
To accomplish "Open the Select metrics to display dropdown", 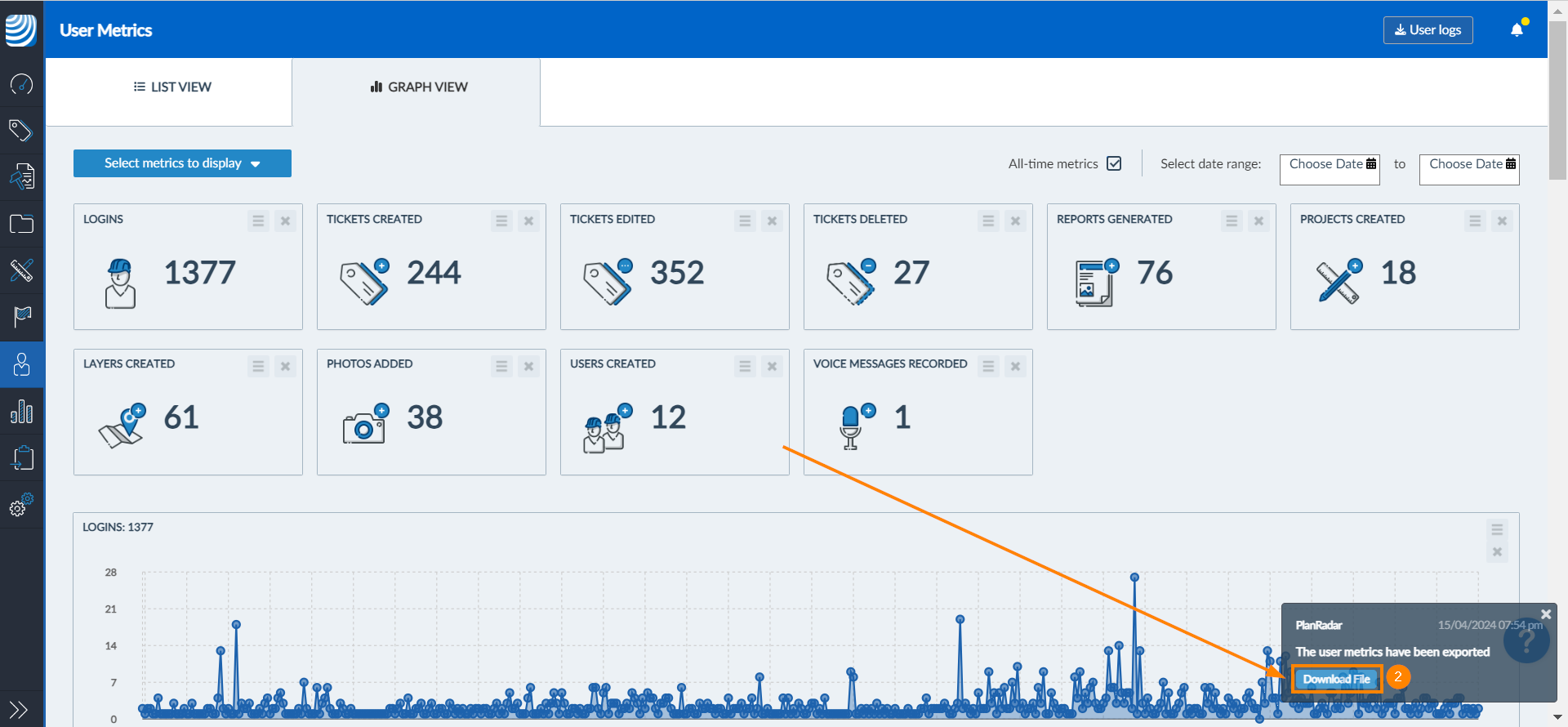I will [182, 163].
